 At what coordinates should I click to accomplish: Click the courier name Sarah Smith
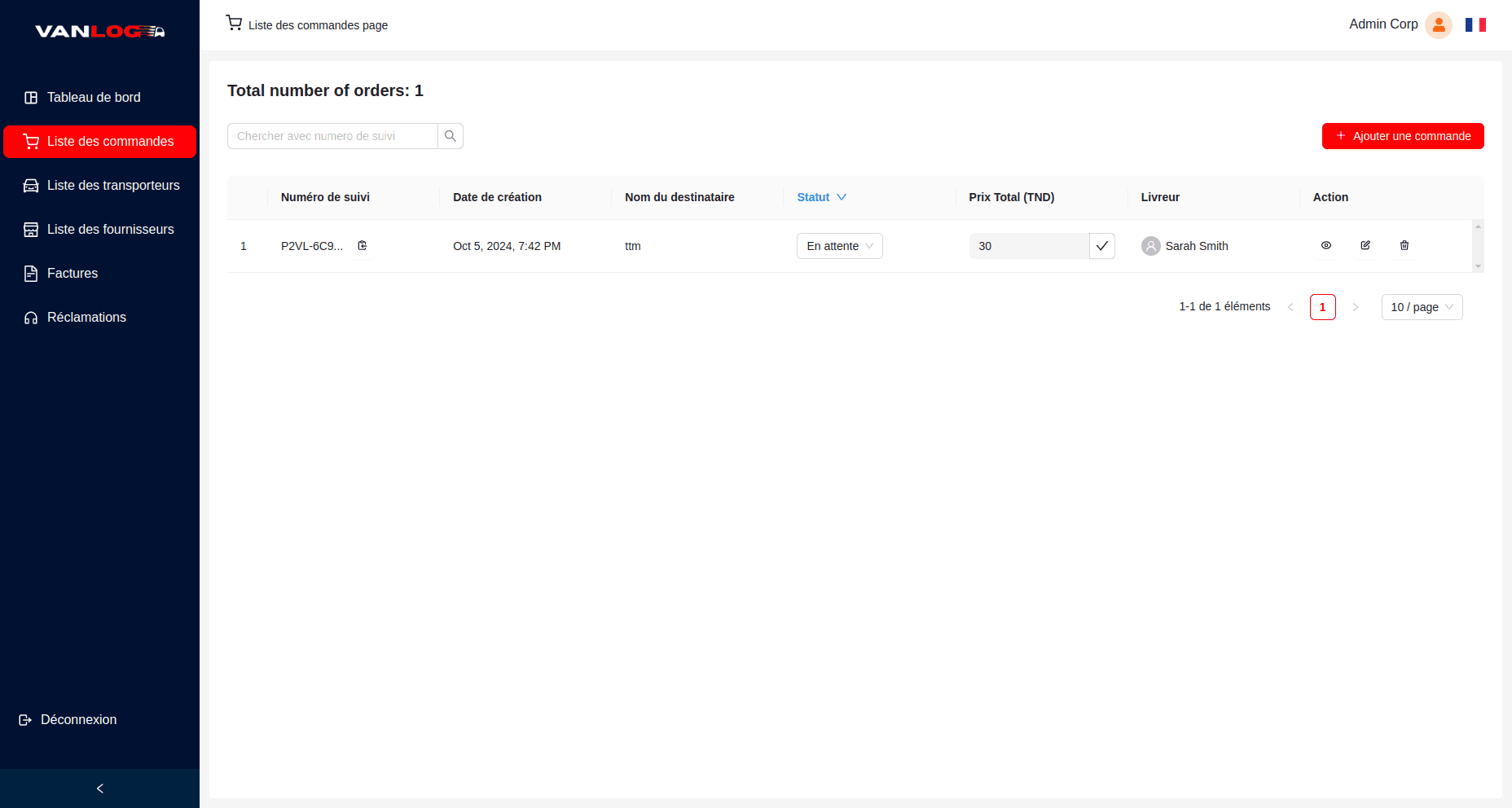click(1197, 246)
